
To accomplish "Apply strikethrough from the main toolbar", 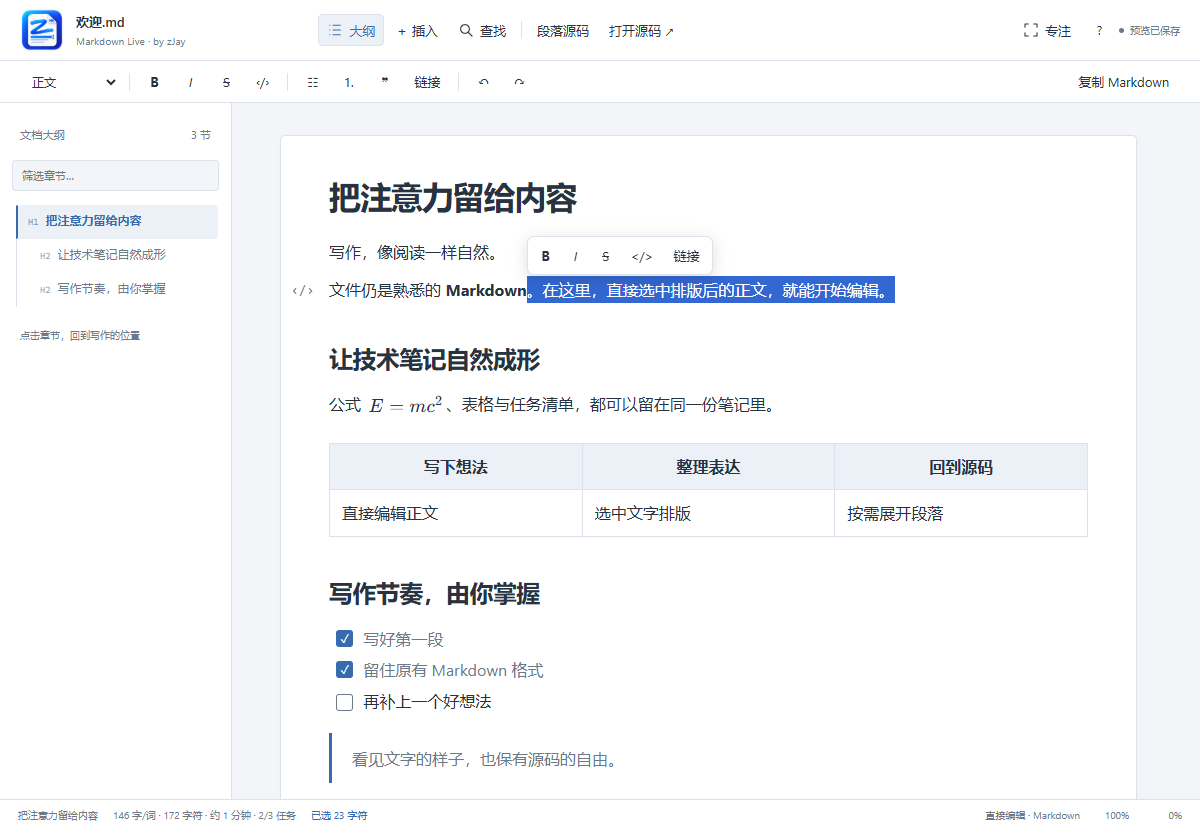I will point(227,82).
